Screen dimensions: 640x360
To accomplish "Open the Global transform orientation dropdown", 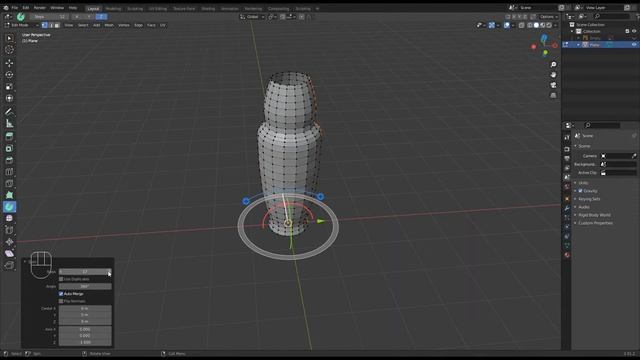I will (x=252, y=17).
